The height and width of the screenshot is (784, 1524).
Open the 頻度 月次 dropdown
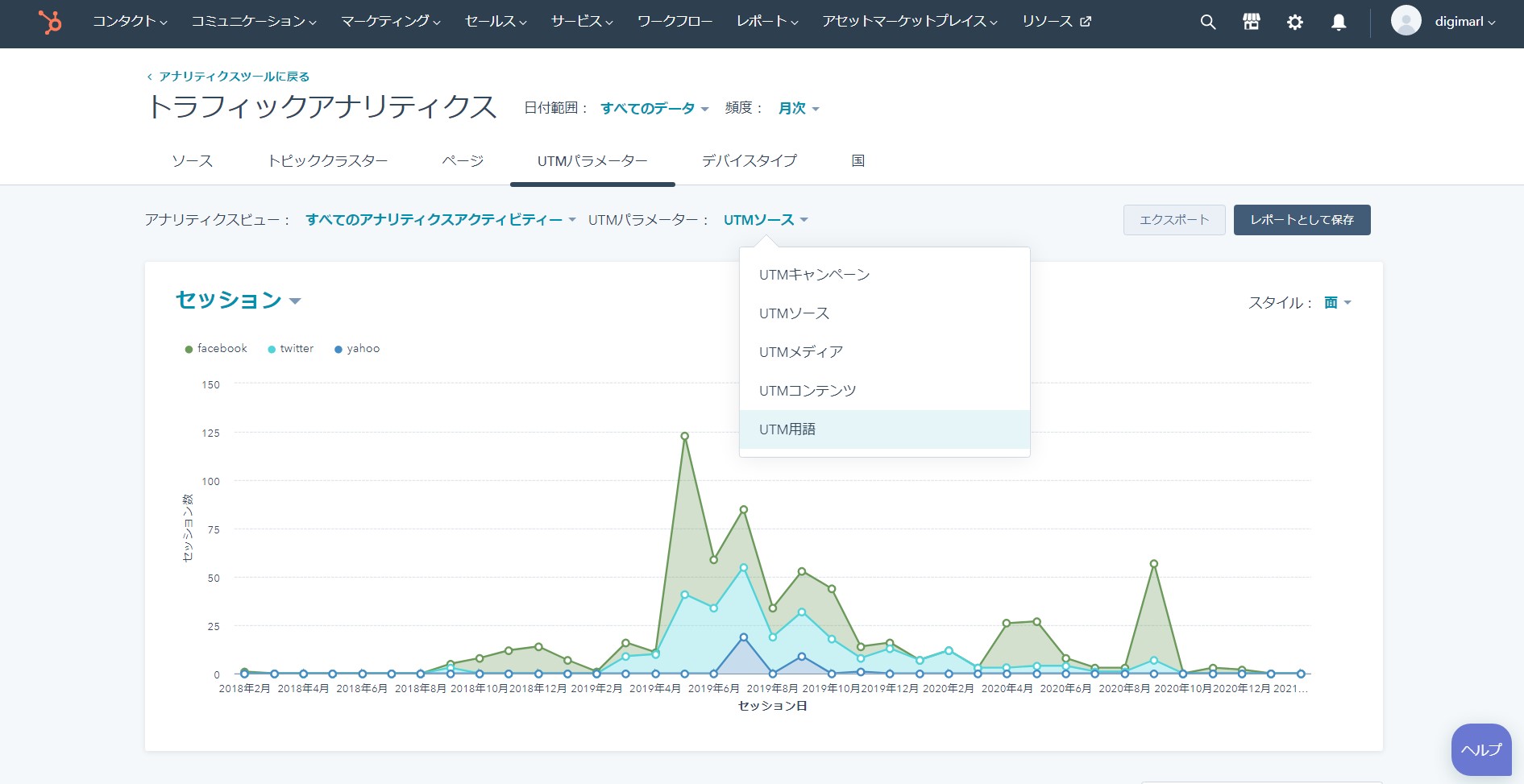798,109
